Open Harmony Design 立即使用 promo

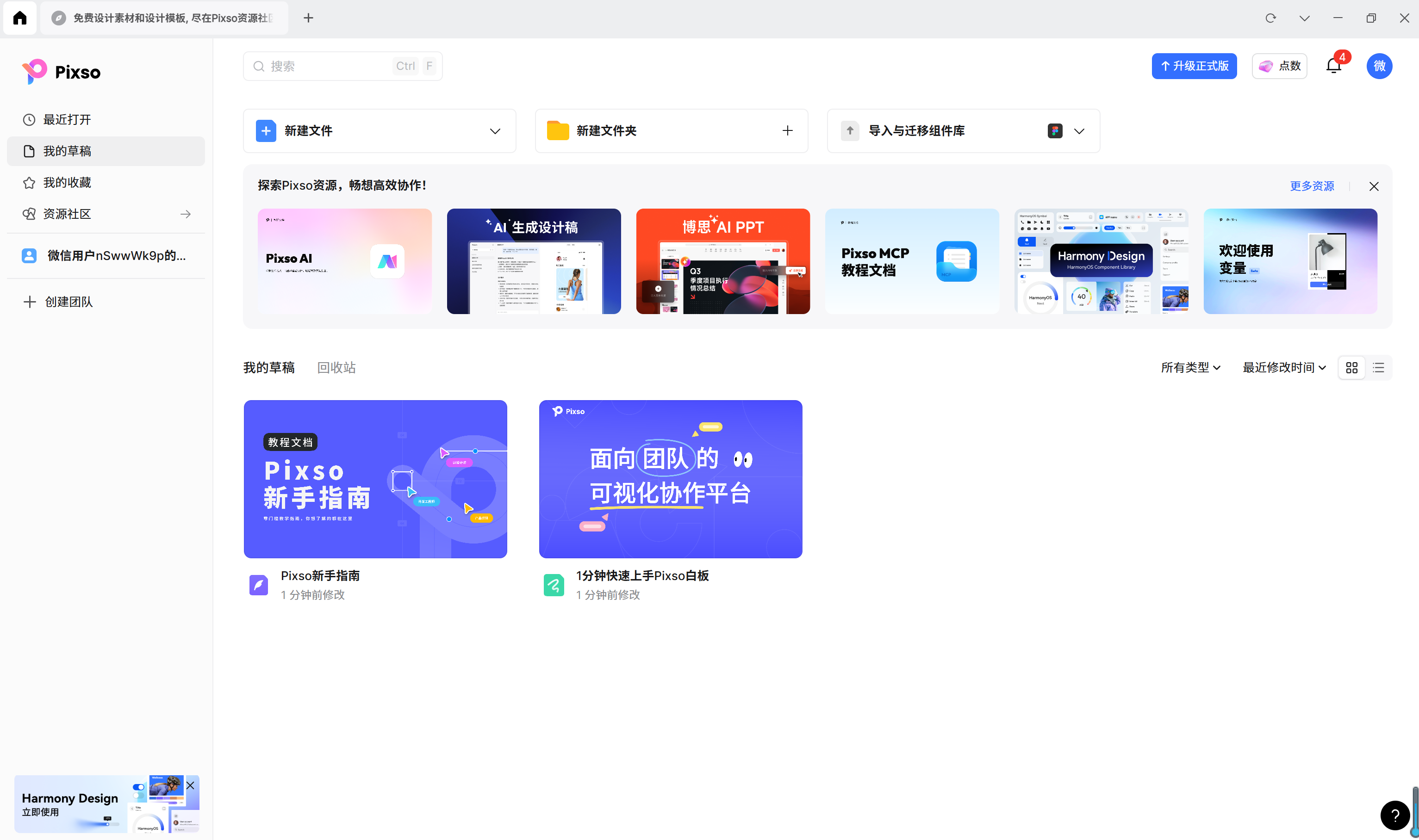(x=106, y=804)
